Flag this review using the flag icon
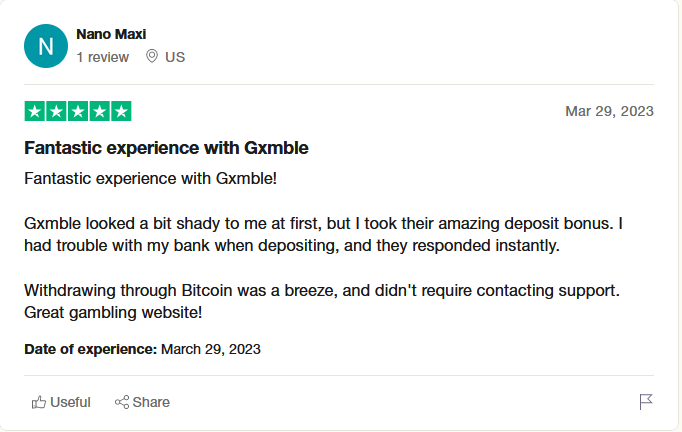The width and height of the screenshot is (682, 432). [646, 402]
